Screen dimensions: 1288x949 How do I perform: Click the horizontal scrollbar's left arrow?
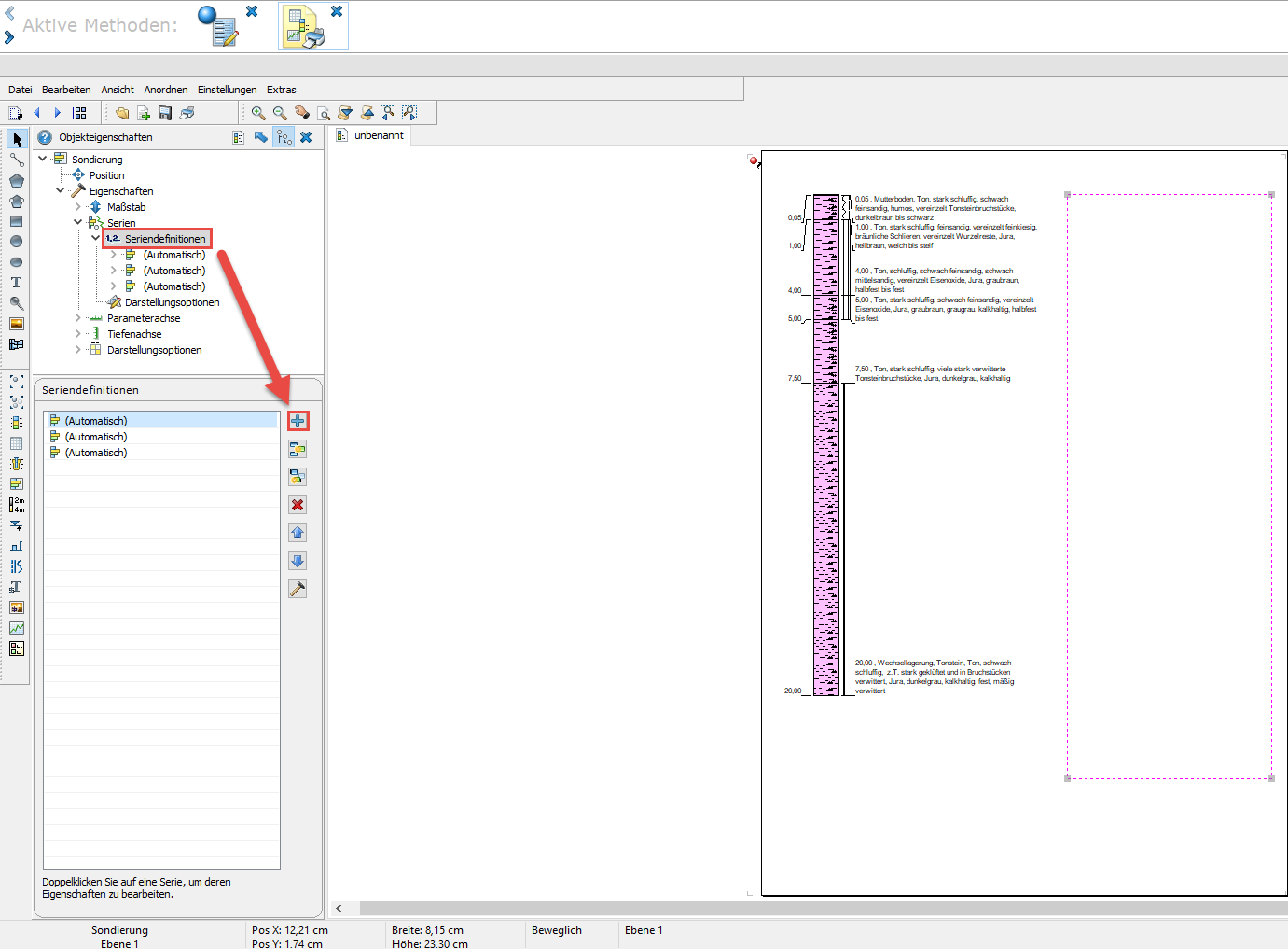coord(339,908)
